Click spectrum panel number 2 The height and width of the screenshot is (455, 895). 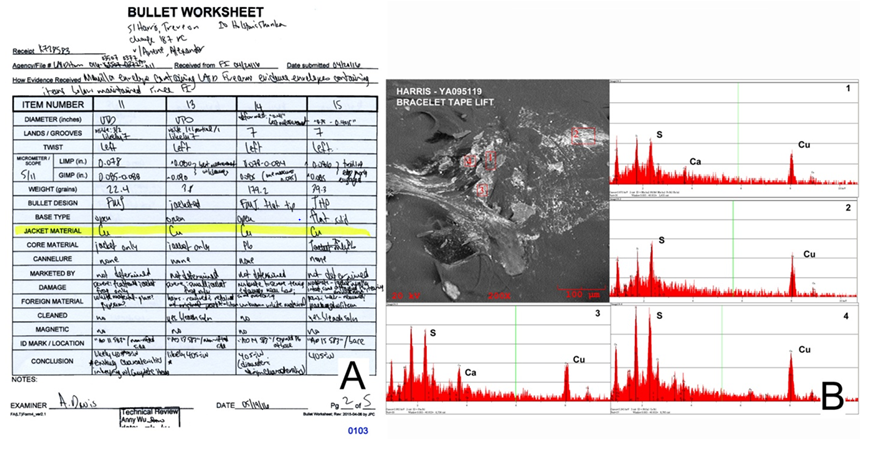point(848,208)
